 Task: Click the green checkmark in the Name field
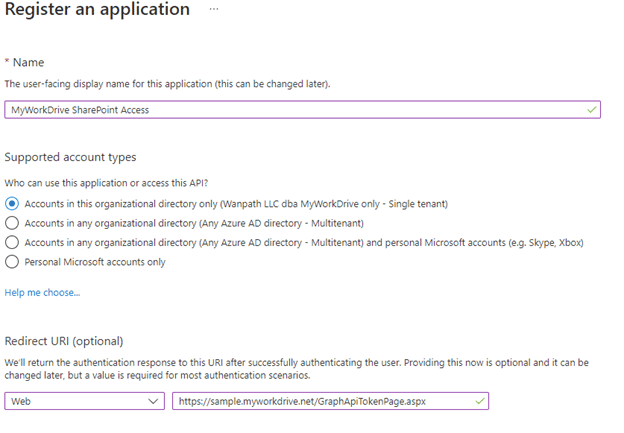pos(591,109)
